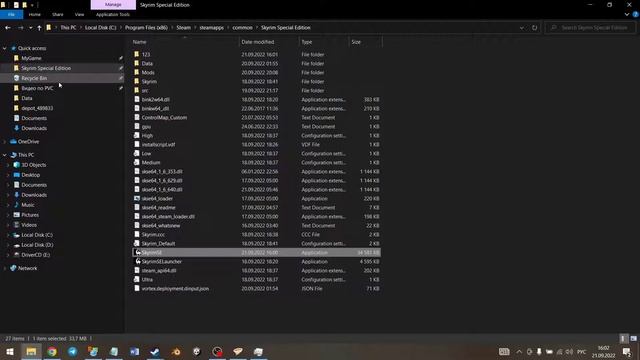Open Recycle Bin in Quick access
Image resolution: width=640 pixels, height=360 pixels.
(34, 78)
